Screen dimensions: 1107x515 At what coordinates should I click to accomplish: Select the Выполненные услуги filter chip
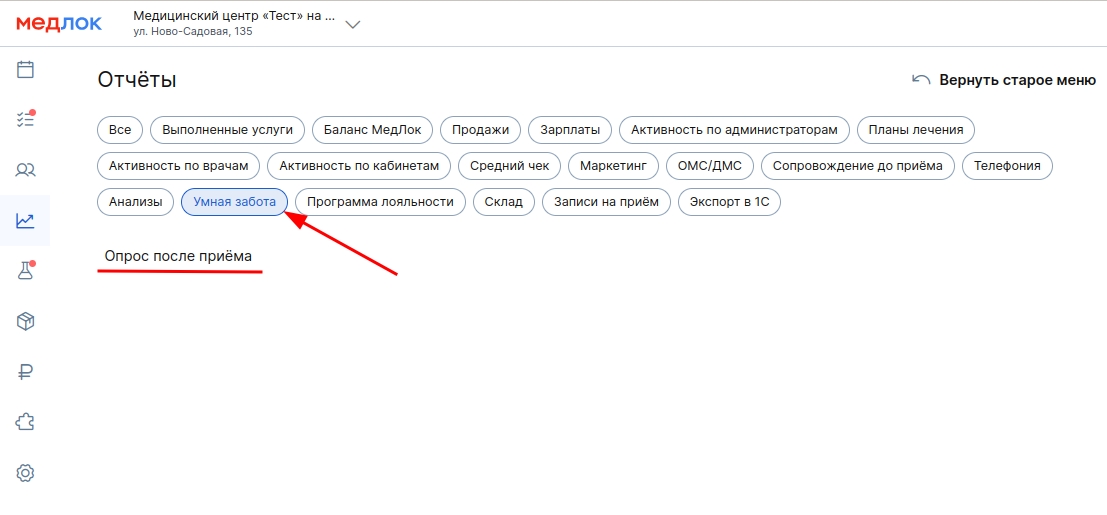(227, 130)
